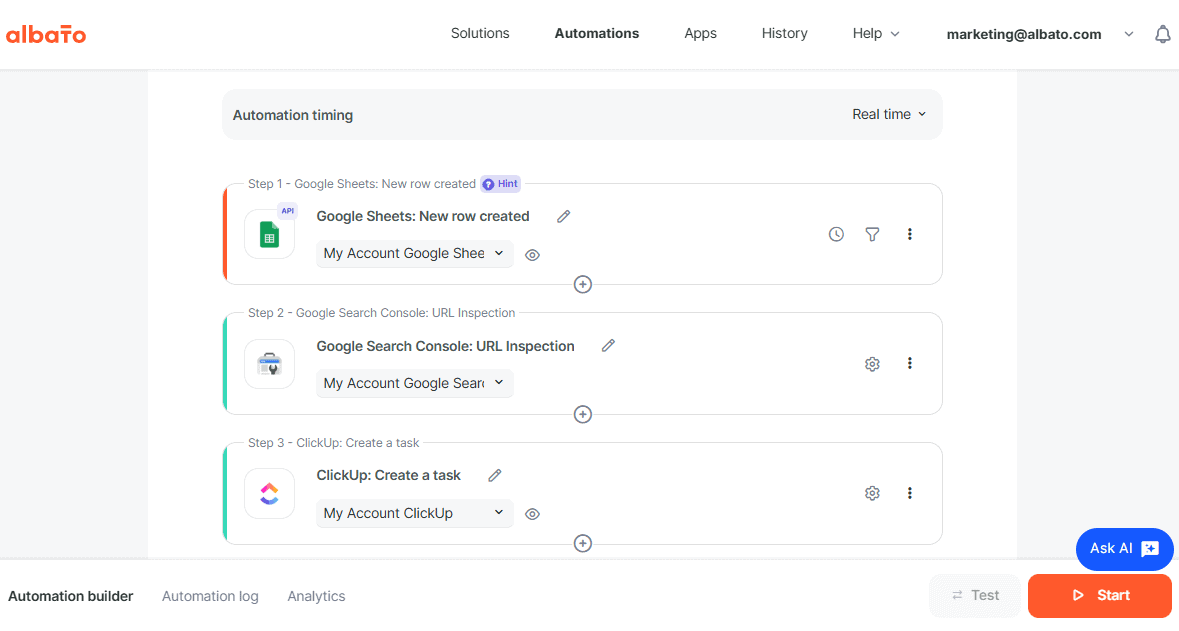This screenshot has height=631, width=1179.
Task: Add step after Google Sheets step
Action: pyautogui.click(x=583, y=284)
